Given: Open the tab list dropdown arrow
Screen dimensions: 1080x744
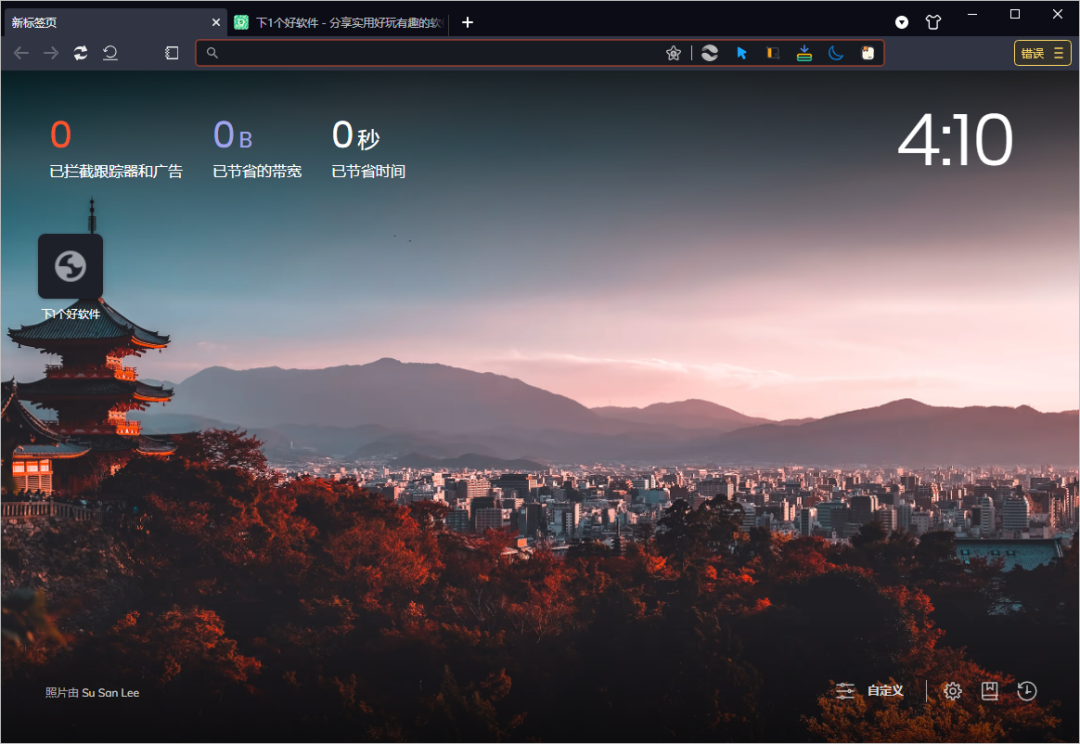Looking at the screenshot, I should click(x=902, y=23).
